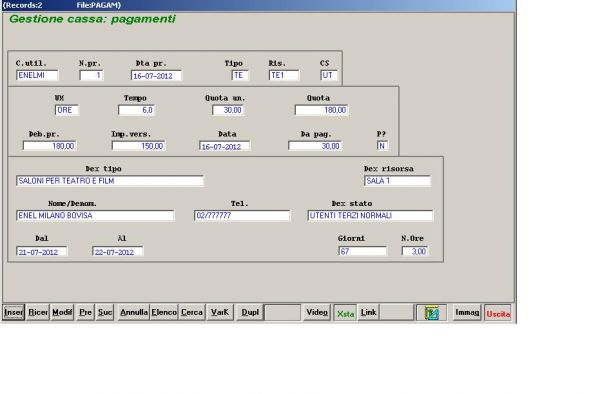Click the Da pag. field

[x=315, y=146]
